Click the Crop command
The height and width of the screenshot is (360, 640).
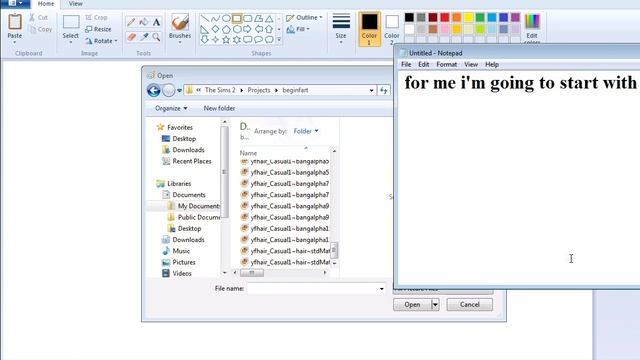[96, 18]
